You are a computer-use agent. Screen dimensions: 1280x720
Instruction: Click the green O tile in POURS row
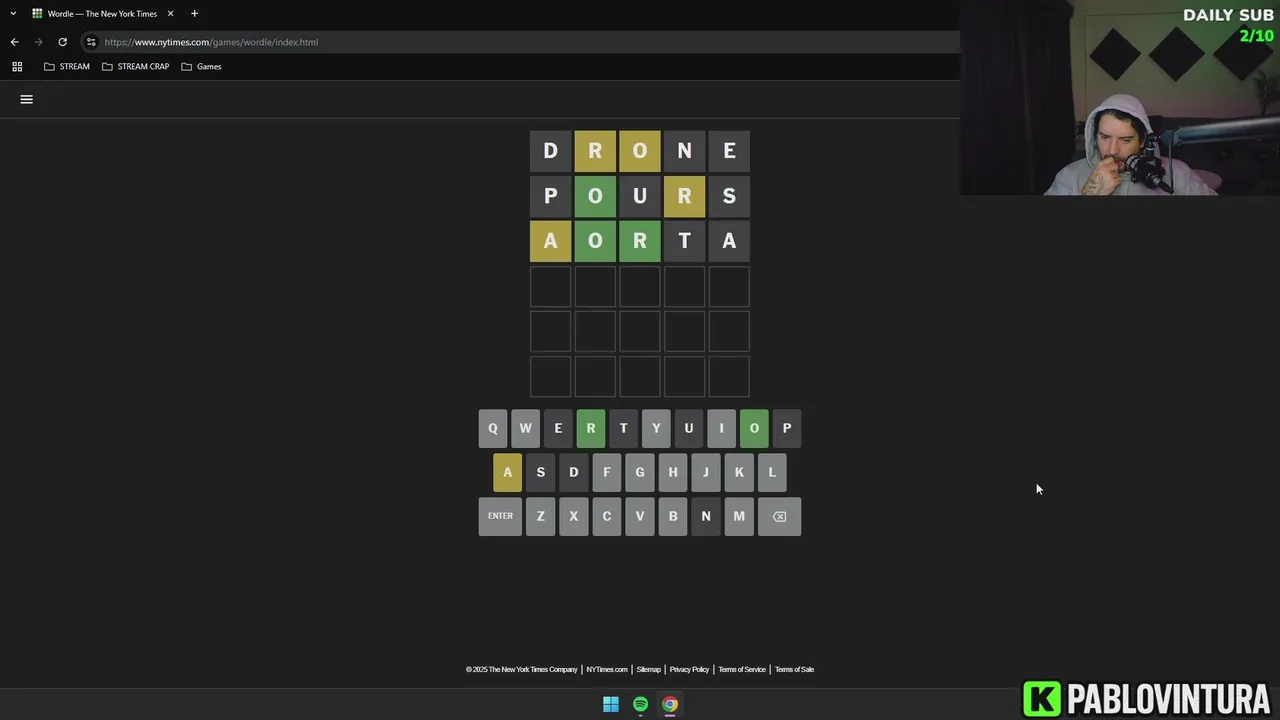[595, 196]
